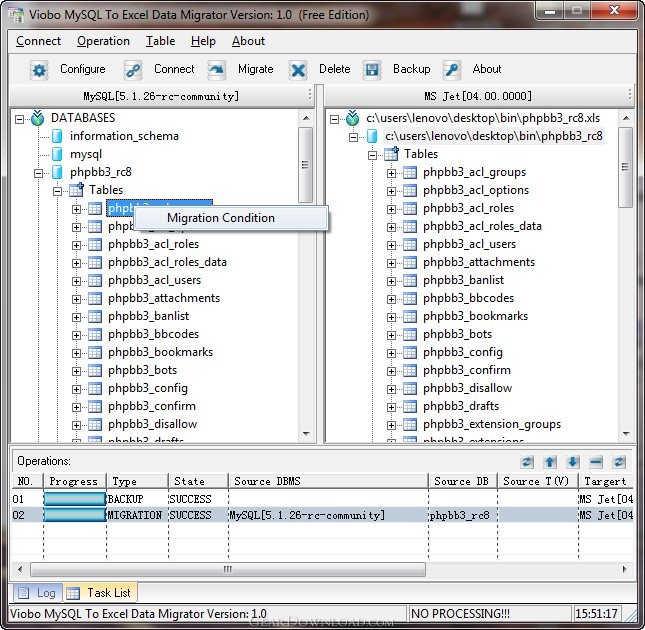Click the mysql database icon

[x=58, y=154]
